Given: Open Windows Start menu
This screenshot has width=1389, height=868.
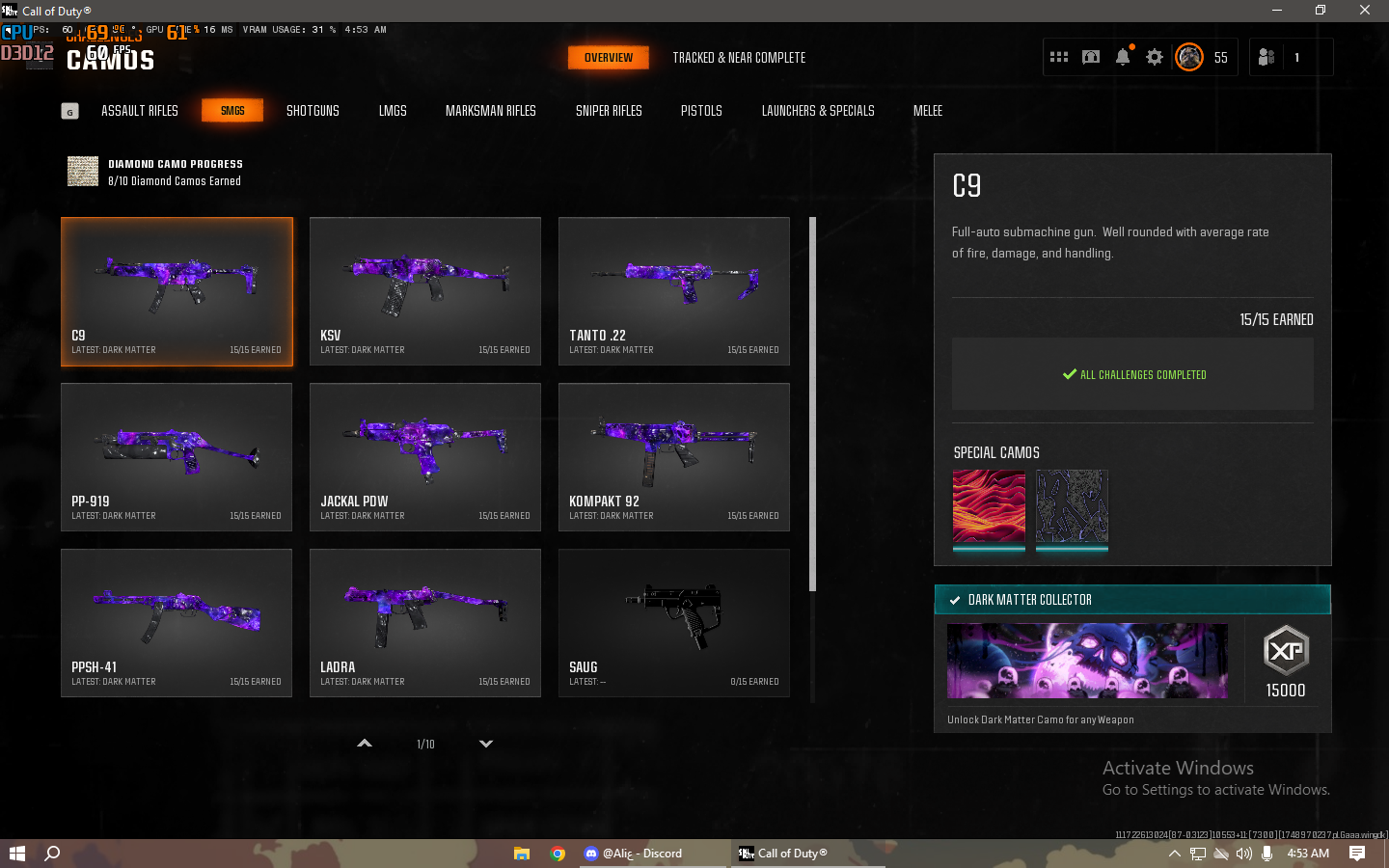Looking at the screenshot, I should pyautogui.click(x=16, y=854).
